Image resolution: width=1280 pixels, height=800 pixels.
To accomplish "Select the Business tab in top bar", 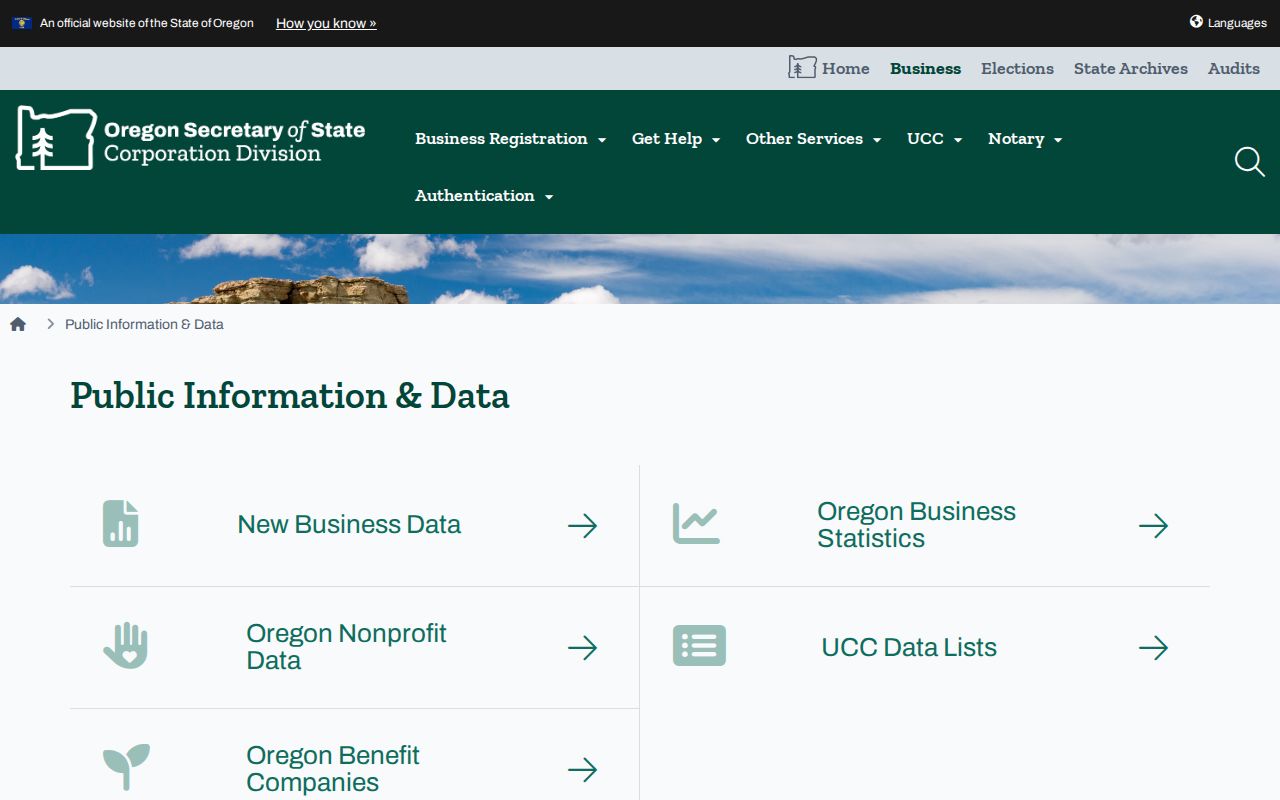I will 926,68.
